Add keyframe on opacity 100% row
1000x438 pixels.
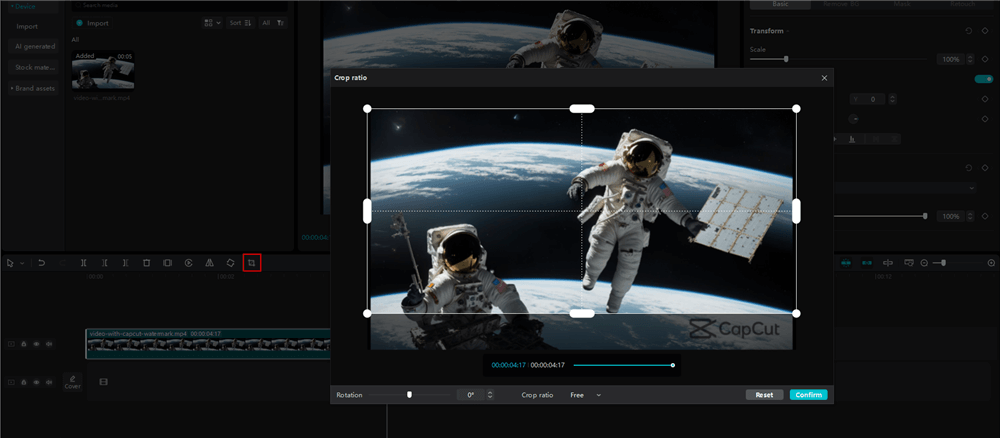(x=985, y=216)
